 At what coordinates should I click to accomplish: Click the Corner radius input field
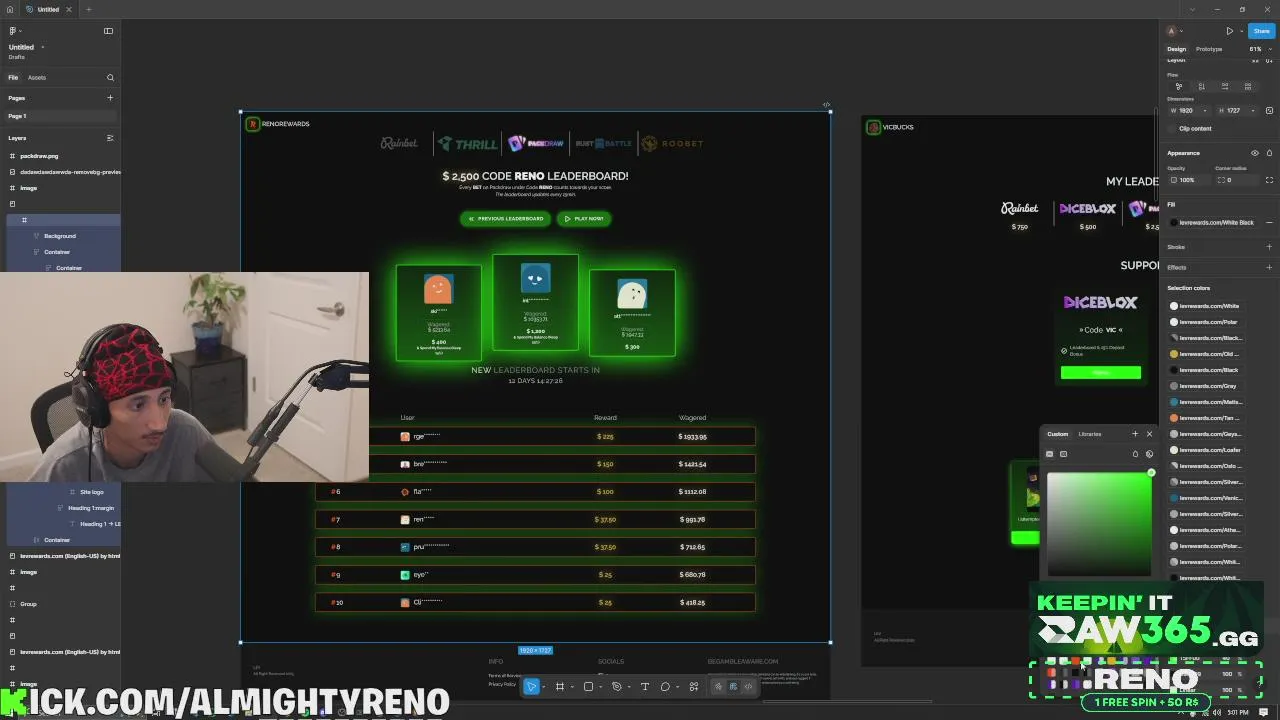click(x=1236, y=180)
